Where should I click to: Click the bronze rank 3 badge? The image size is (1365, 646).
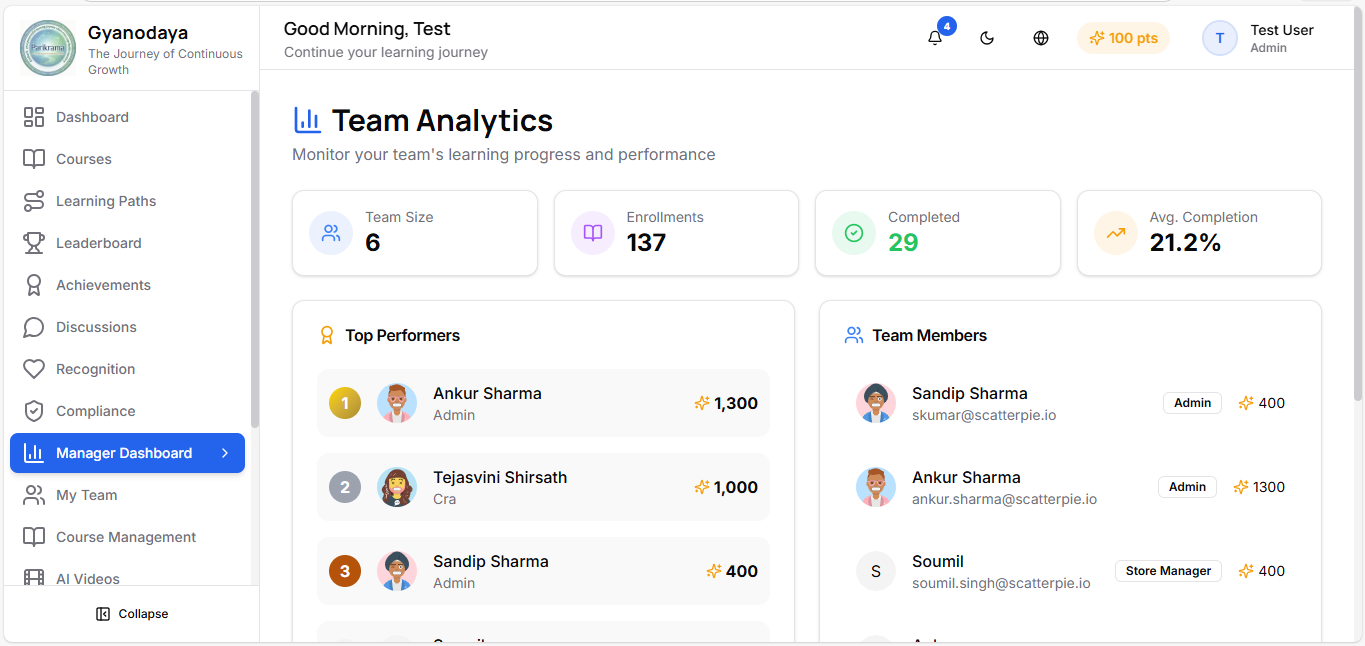click(345, 571)
